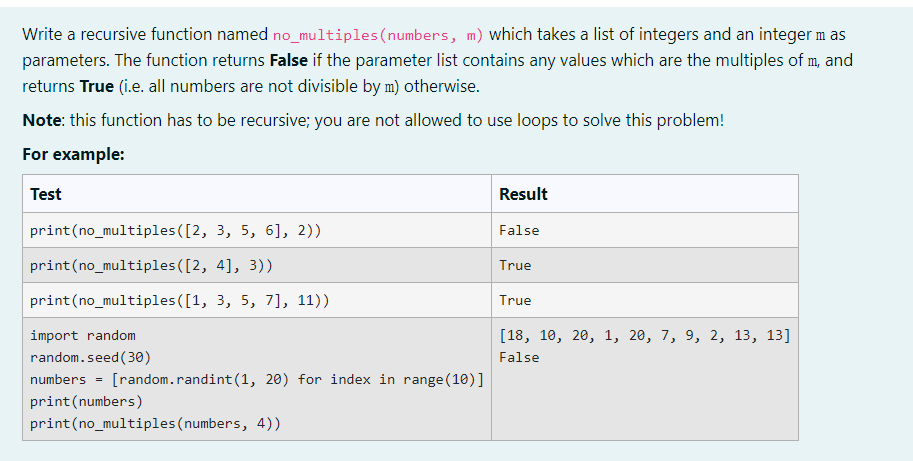Click the bold Note: label
The width and height of the screenshot is (913, 461).
44,120
